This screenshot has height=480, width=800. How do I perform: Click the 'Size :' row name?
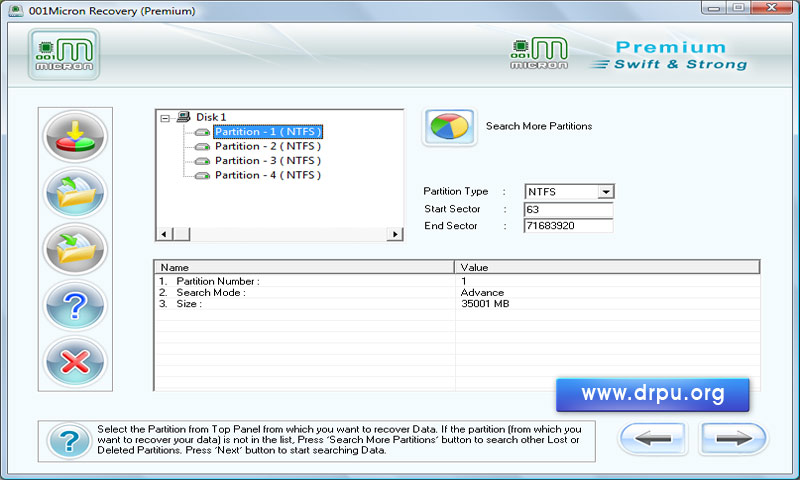point(189,304)
